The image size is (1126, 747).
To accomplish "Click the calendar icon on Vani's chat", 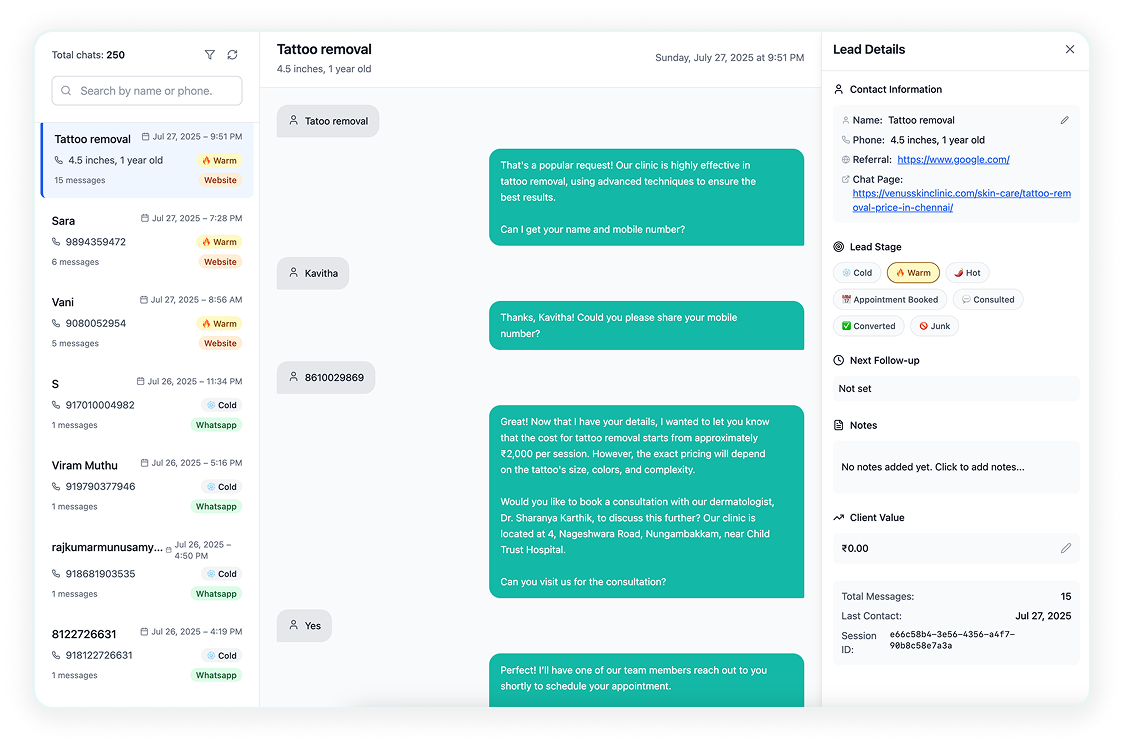I will pyautogui.click(x=144, y=300).
